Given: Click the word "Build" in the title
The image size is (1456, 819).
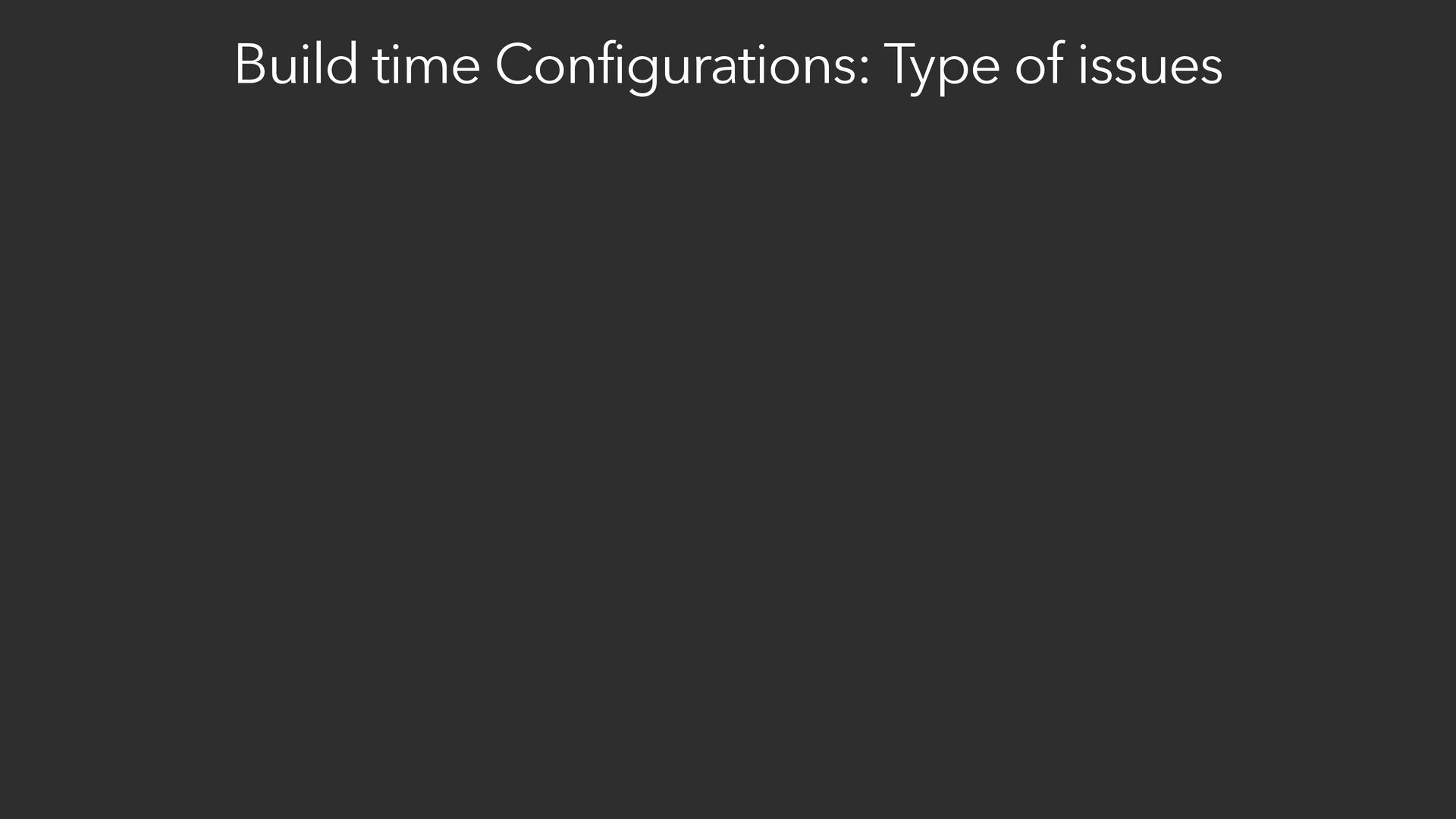Looking at the screenshot, I should point(296,65).
